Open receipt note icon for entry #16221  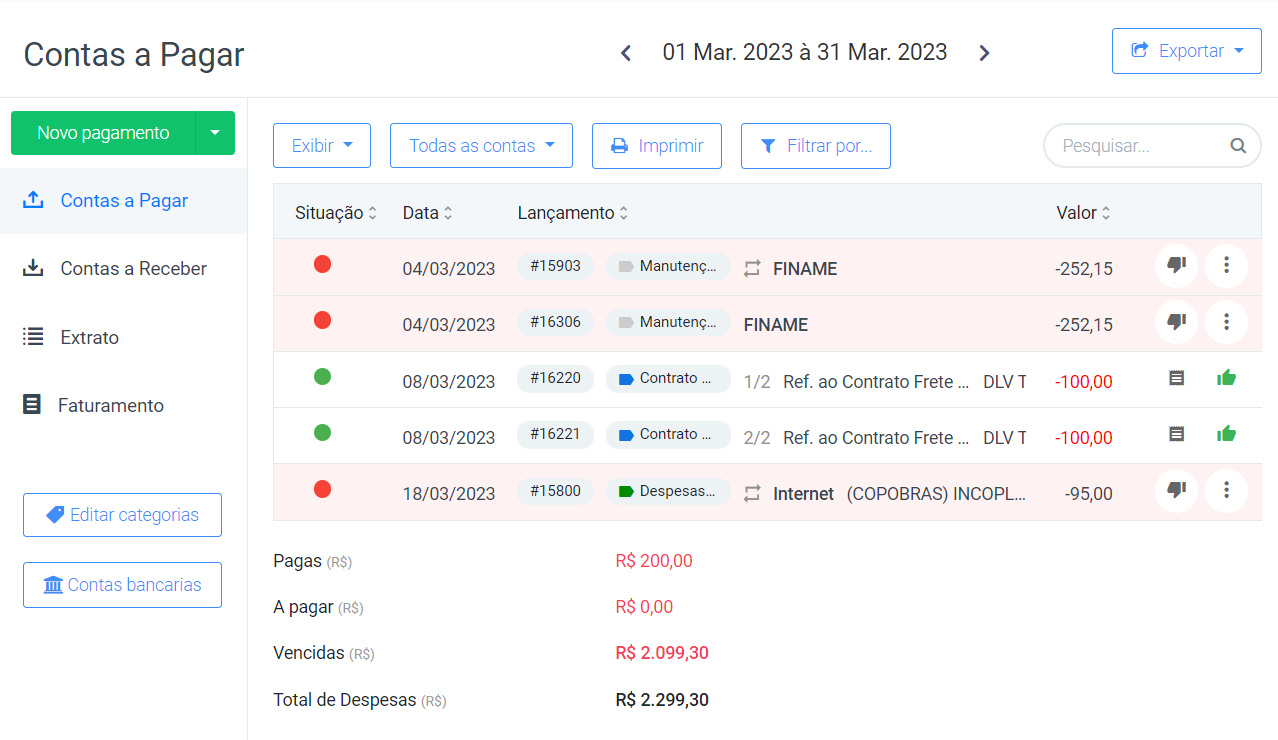1177,434
